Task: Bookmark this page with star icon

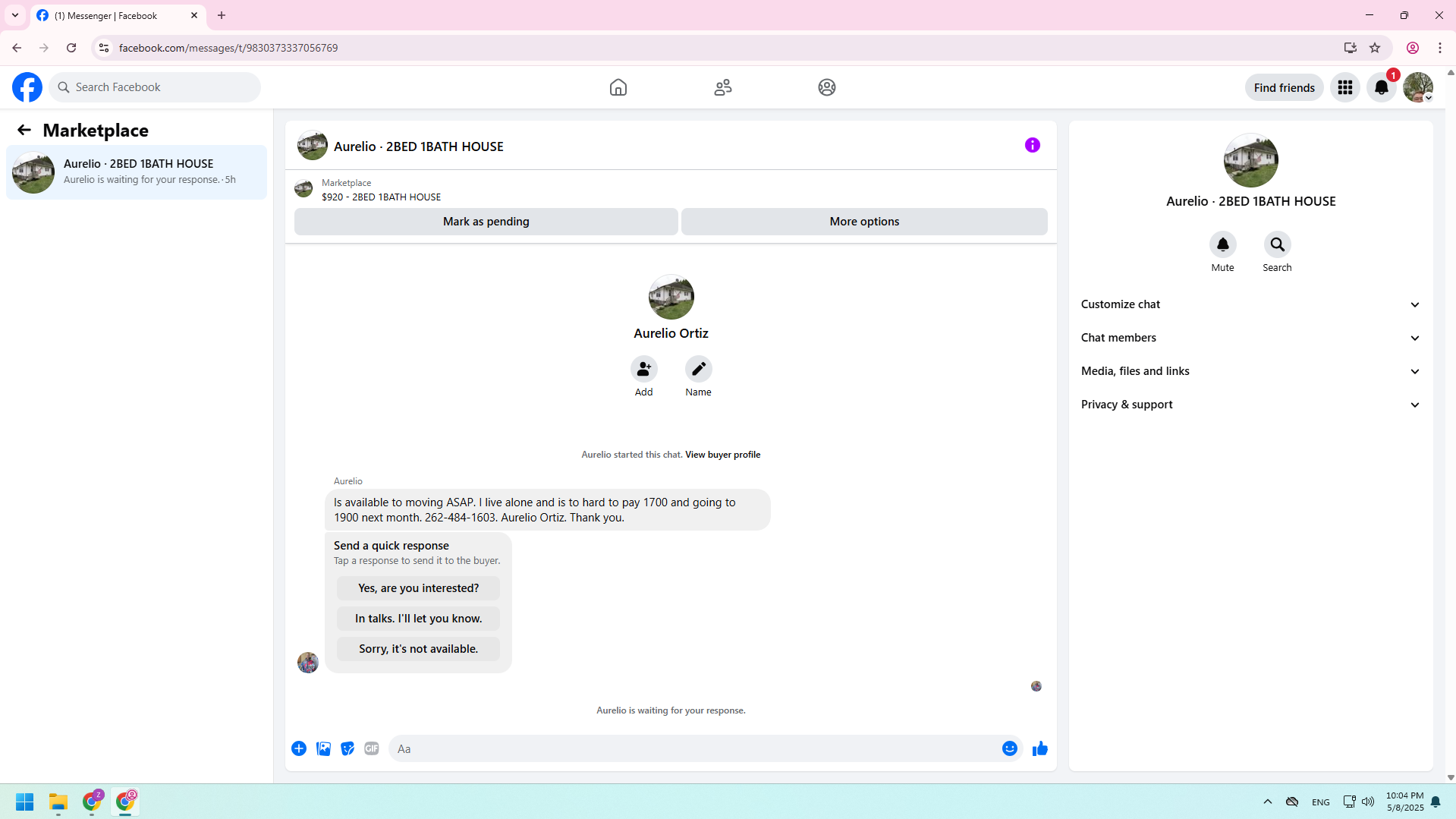Action: [x=1375, y=48]
